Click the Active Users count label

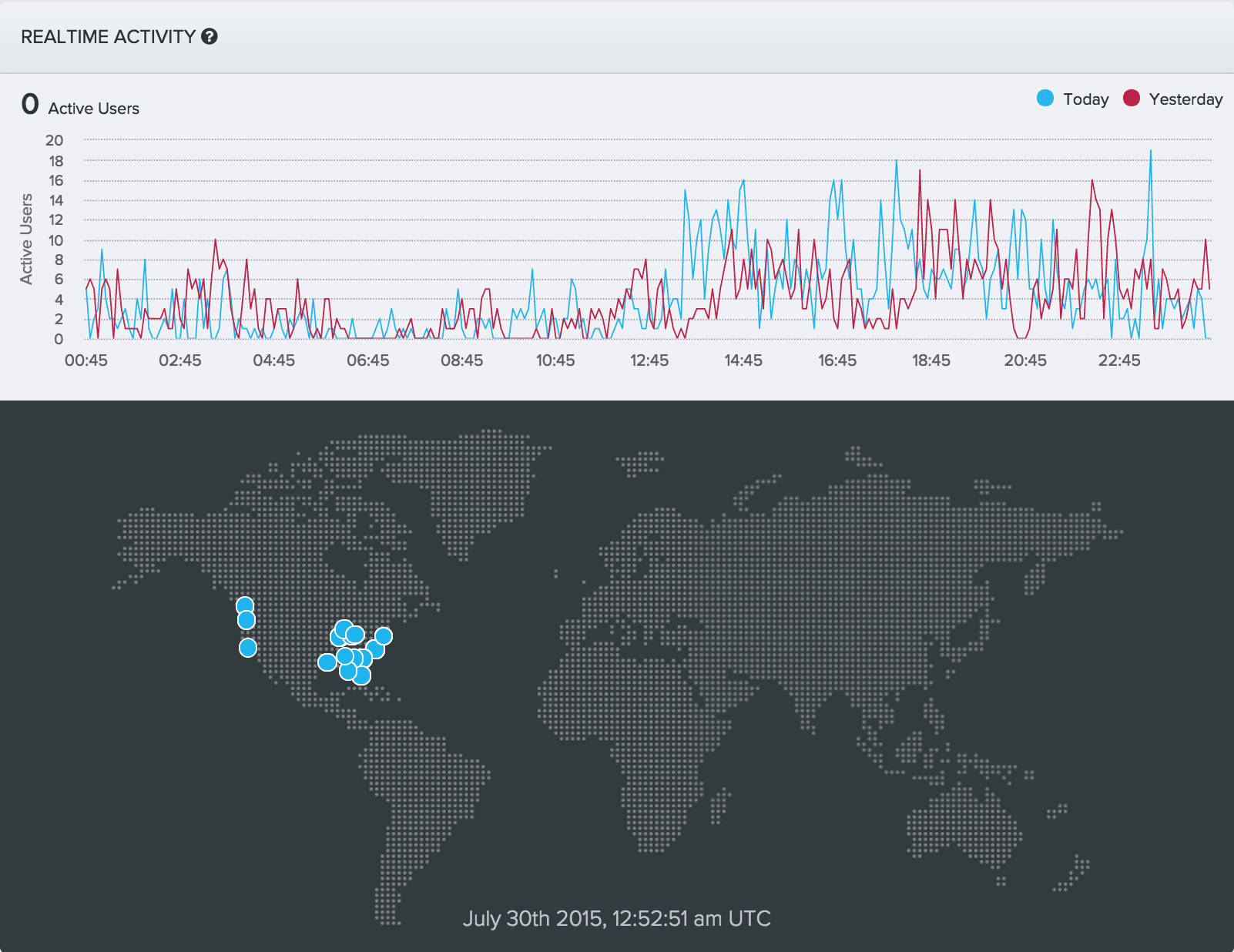pyautogui.click(x=93, y=109)
